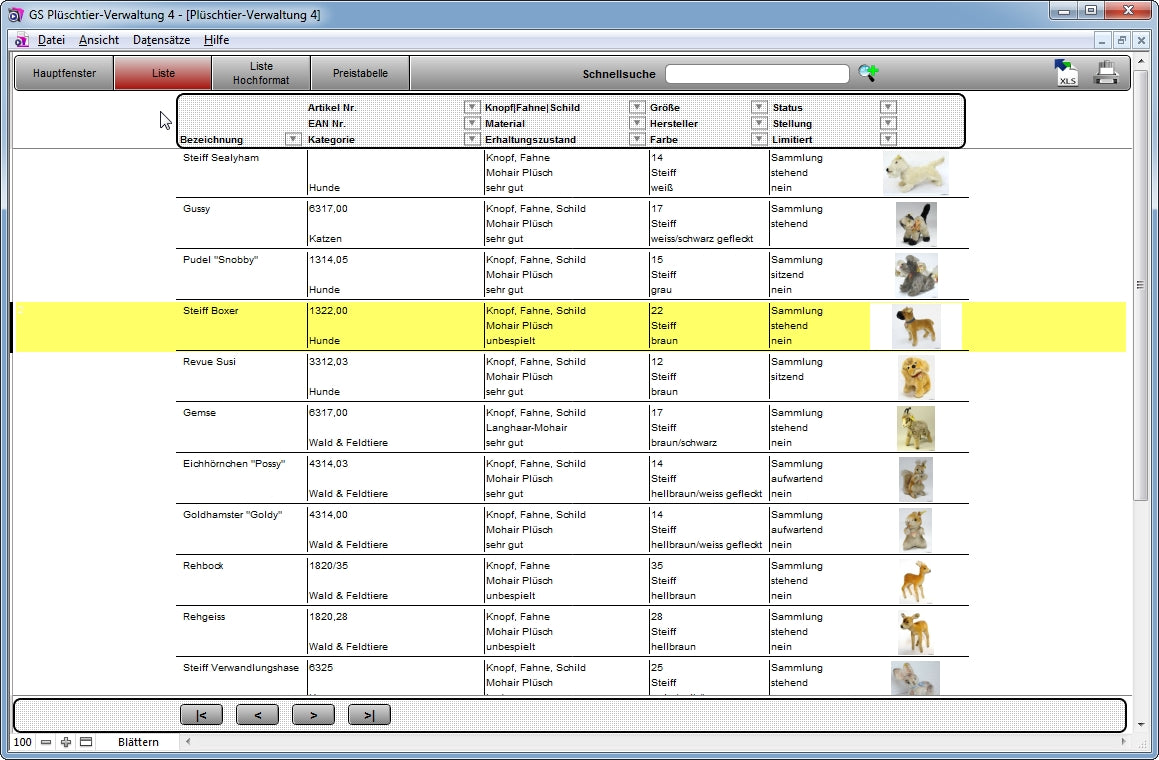
Task: Open the Ansicht menu
Action: [x=99, y=40]
